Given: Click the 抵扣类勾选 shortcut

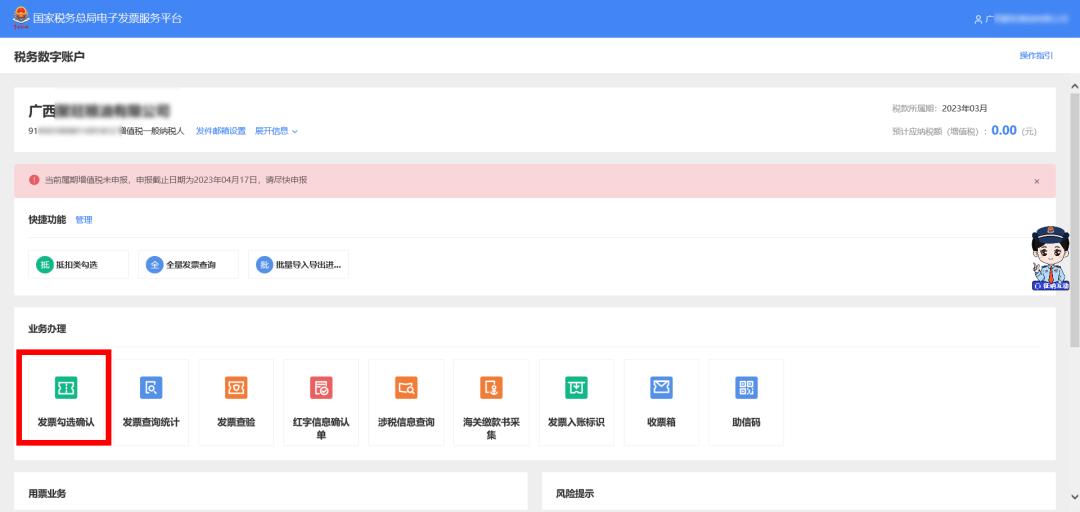Looking at the screenshot, I should pyautogui.click(x=79, y=265).
